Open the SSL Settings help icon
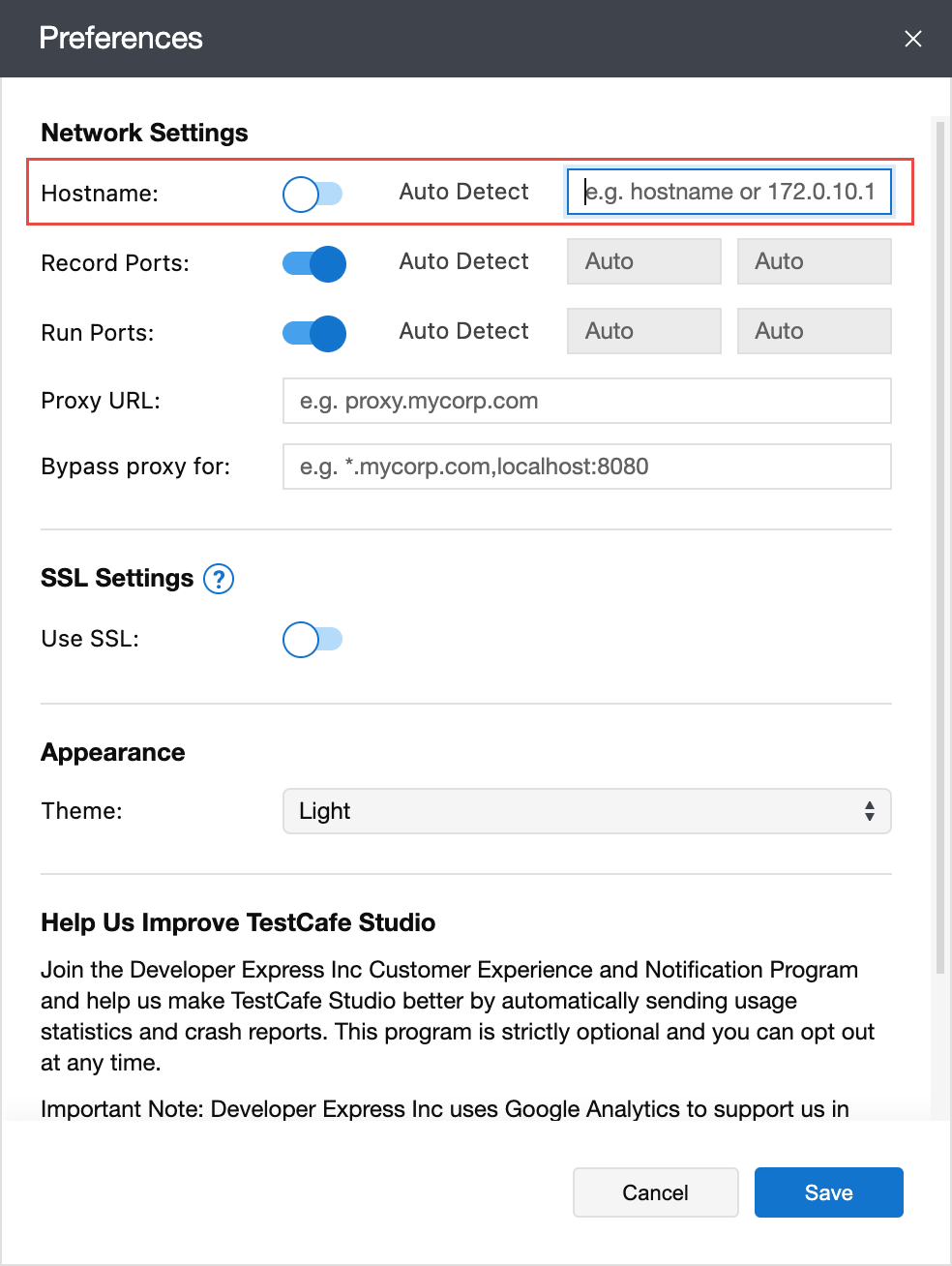952x1266 pixels. (220, 579)
